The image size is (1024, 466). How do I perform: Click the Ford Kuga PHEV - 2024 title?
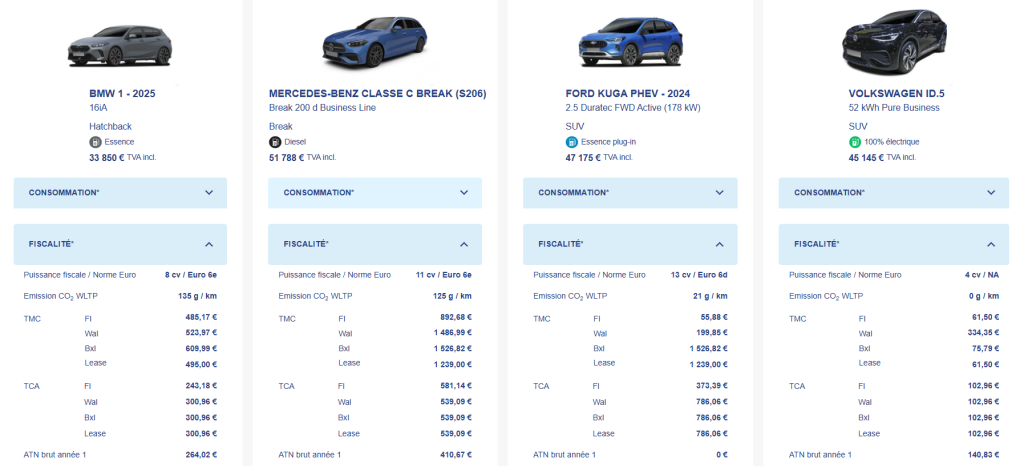[628, 94]
